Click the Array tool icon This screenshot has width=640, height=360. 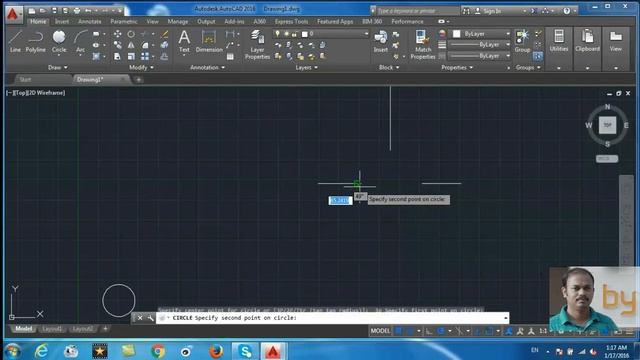(x=145, y=56)
